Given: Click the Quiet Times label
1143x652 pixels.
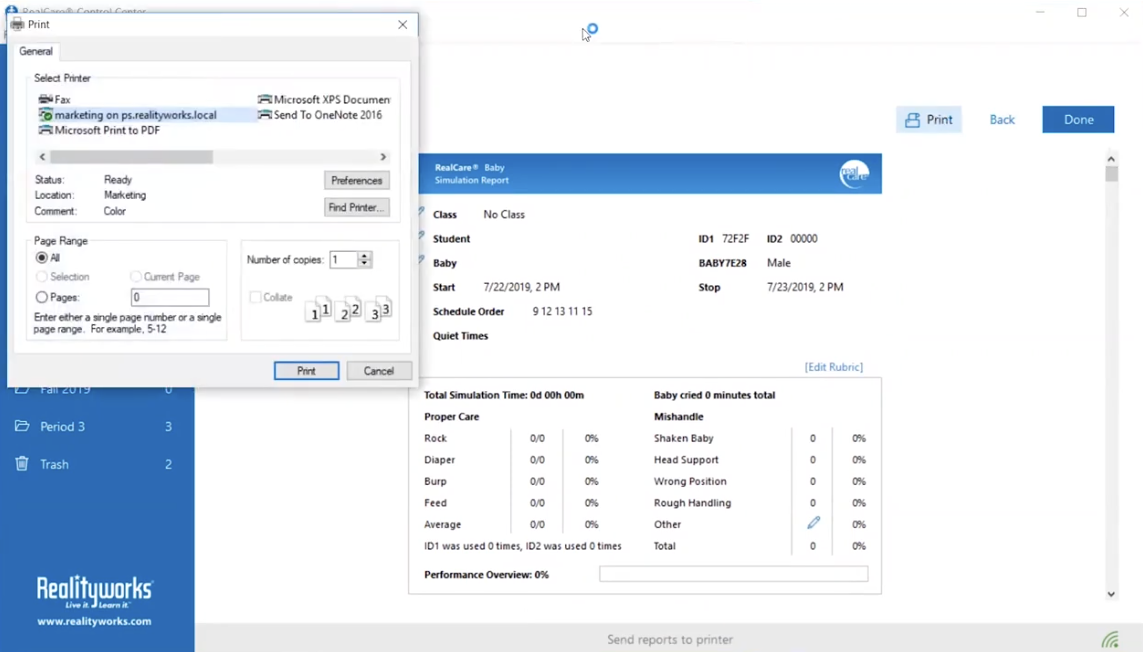Looking at the screenshot, I should (460, 335).
